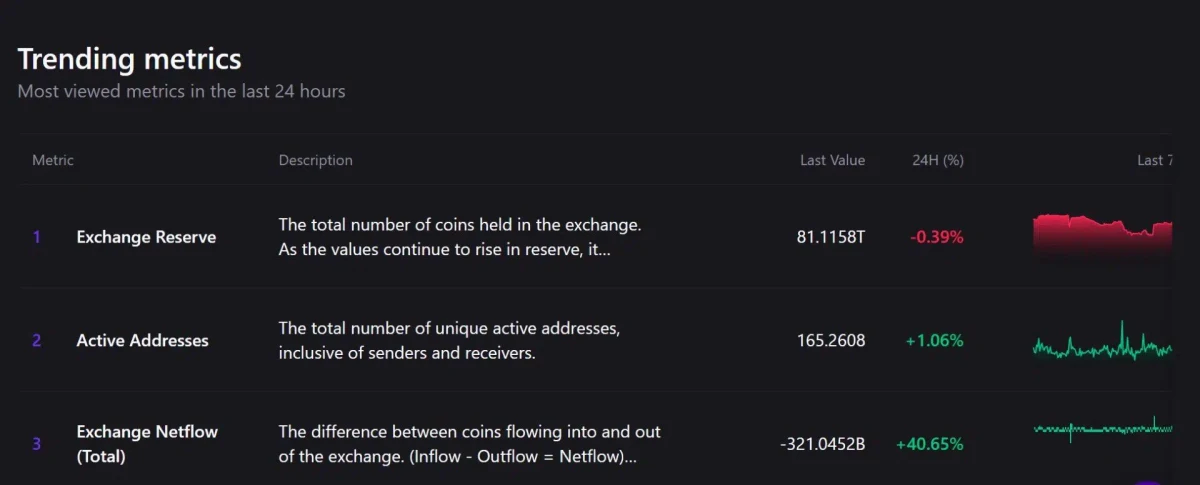1200x485 pixels.
Task: Sort by the Last Value column header
Action: tap(832, 160)
